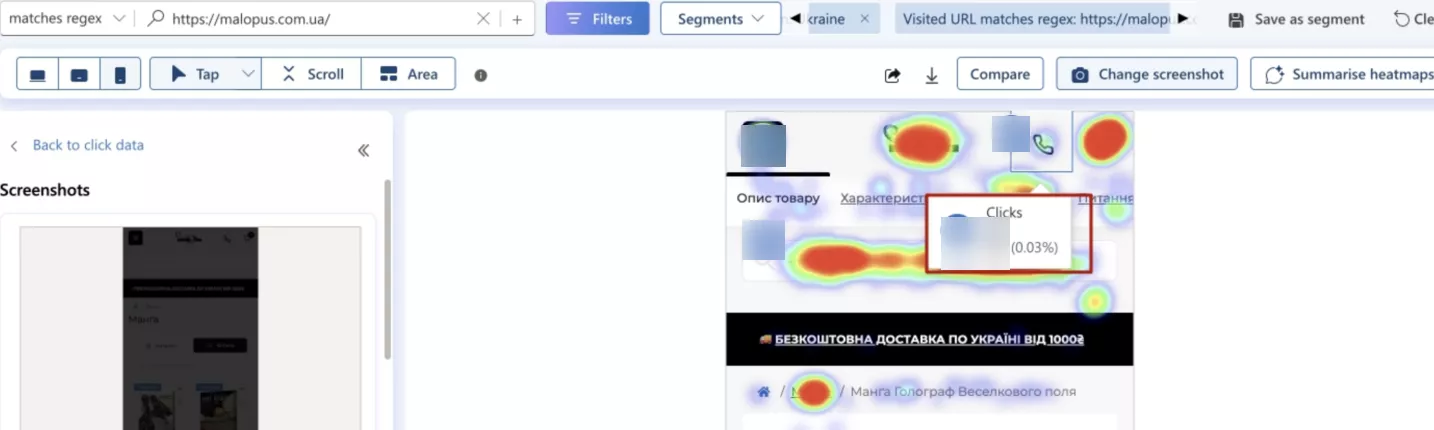Open the Filters panel
This screenshot has height=430, width=1434.
[x=598, y=19]
